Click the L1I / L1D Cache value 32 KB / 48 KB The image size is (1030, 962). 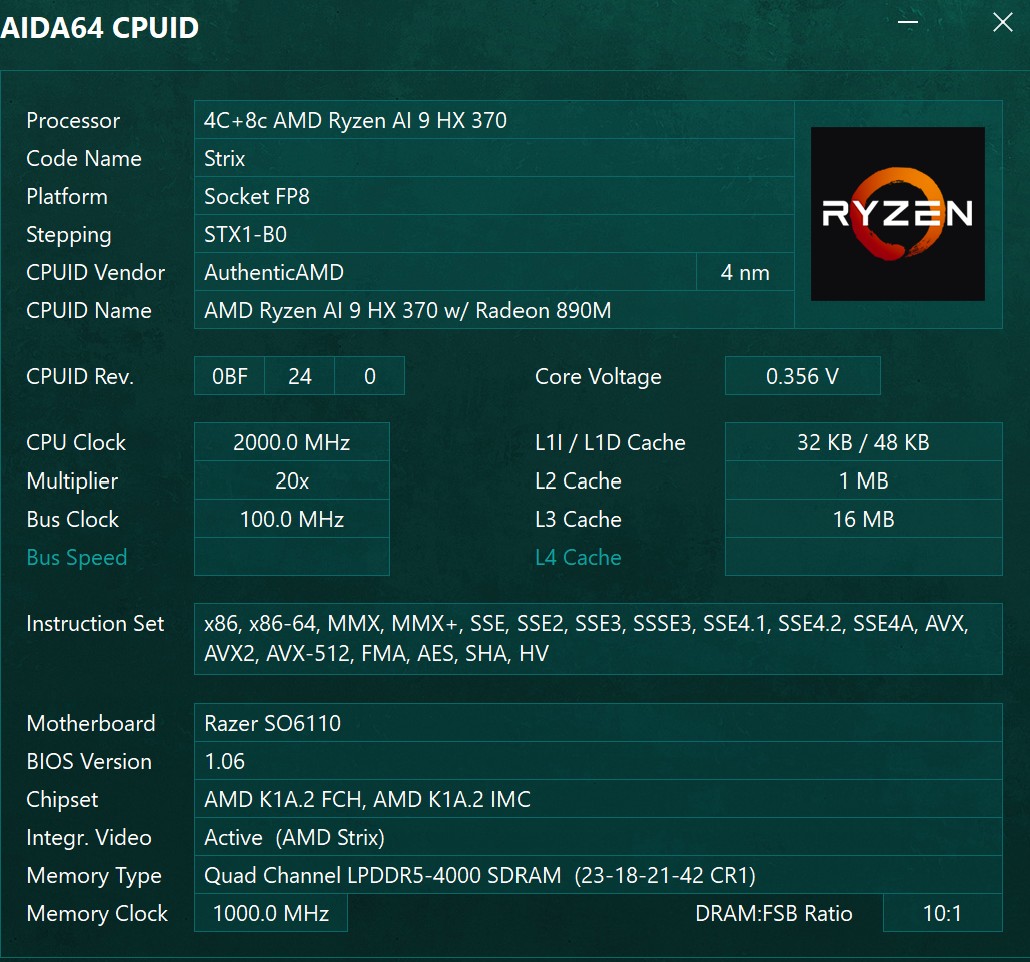tap(863, 442)
